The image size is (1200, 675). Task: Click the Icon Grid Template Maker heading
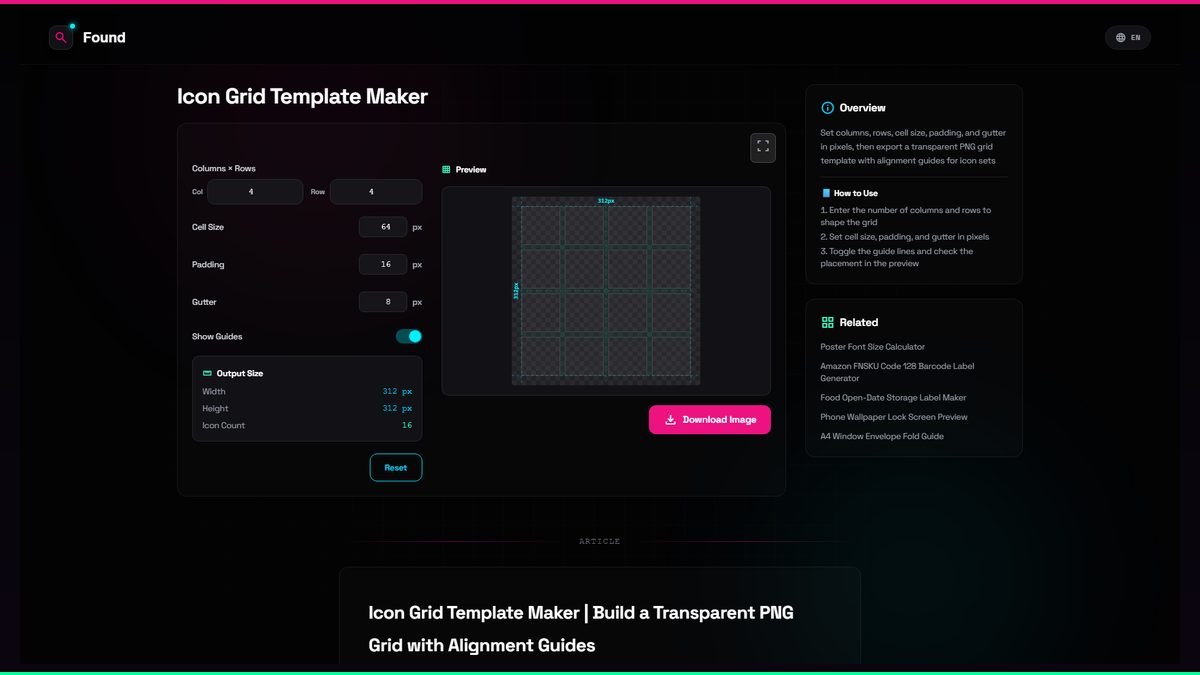pos(302,97)
